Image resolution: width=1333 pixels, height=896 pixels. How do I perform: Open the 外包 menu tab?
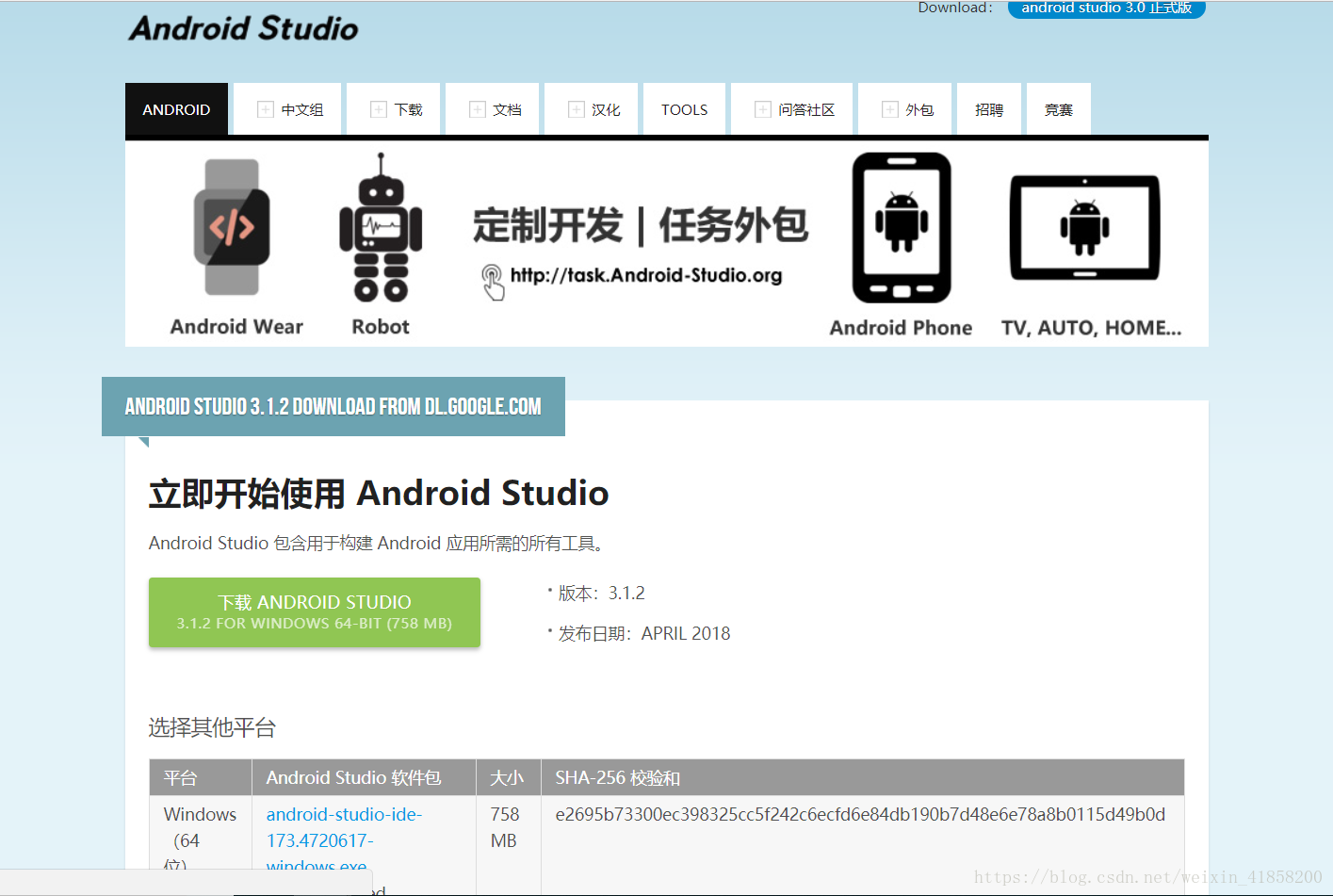coord(904,109)
